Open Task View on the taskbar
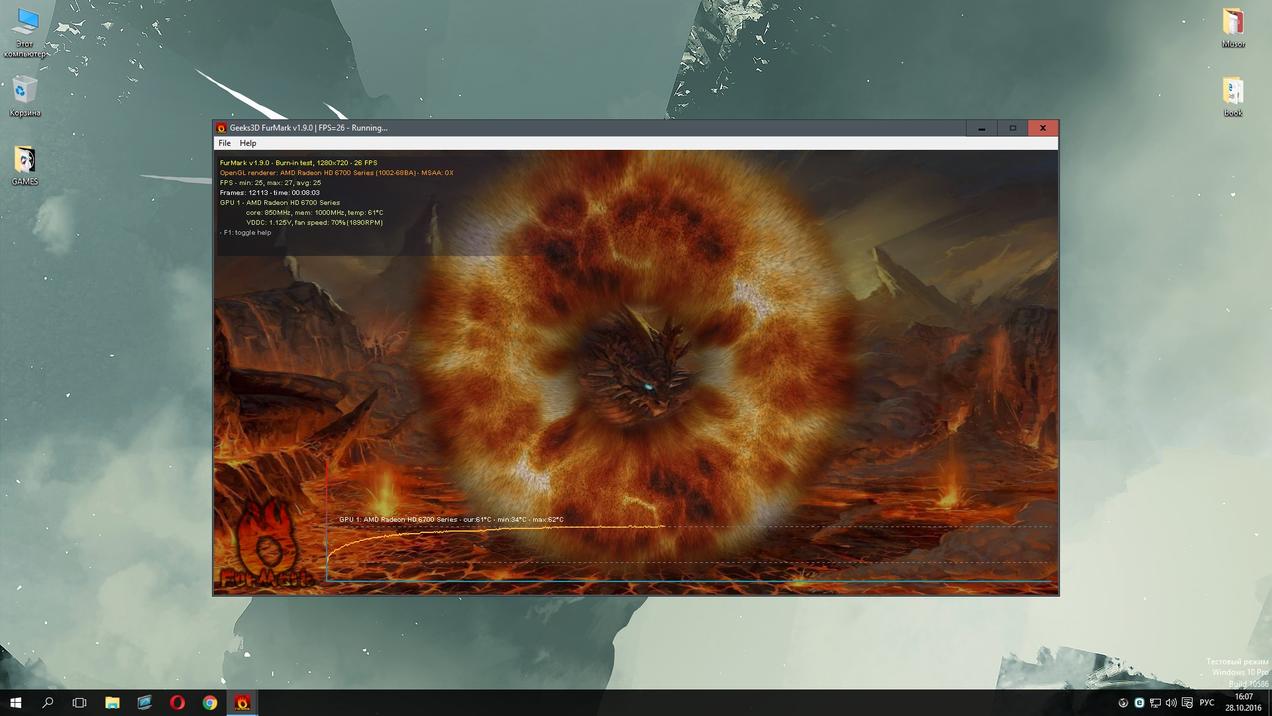This screenshot has height=716, width=1272. click(80, 703)
